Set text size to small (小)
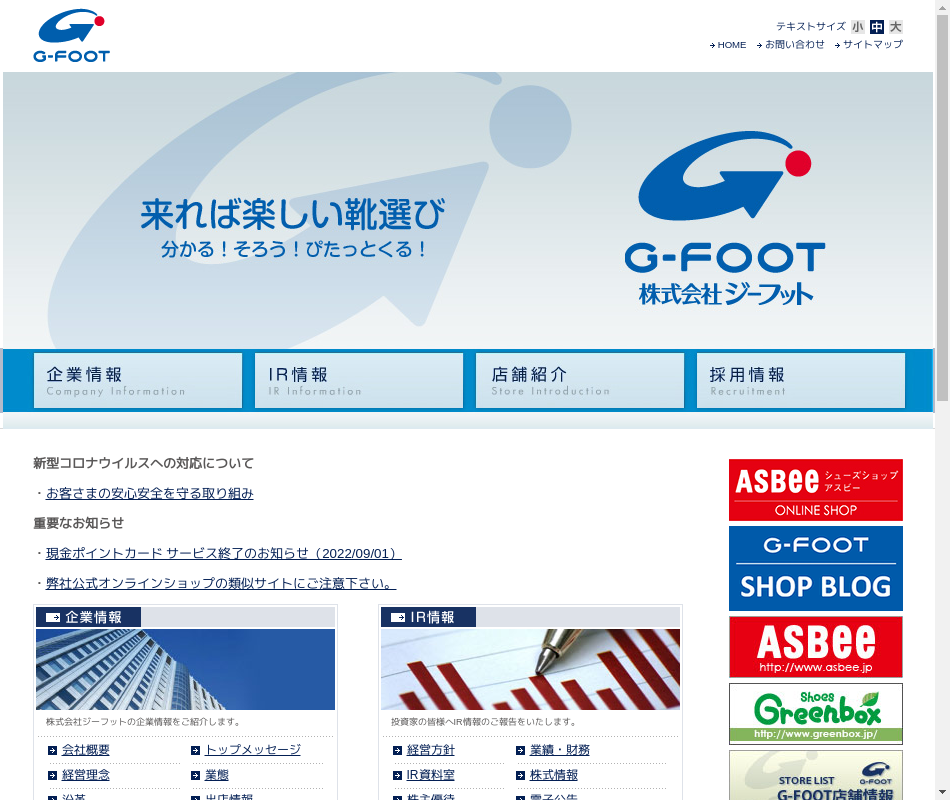 pyautogui.click(x=857, y=27)
